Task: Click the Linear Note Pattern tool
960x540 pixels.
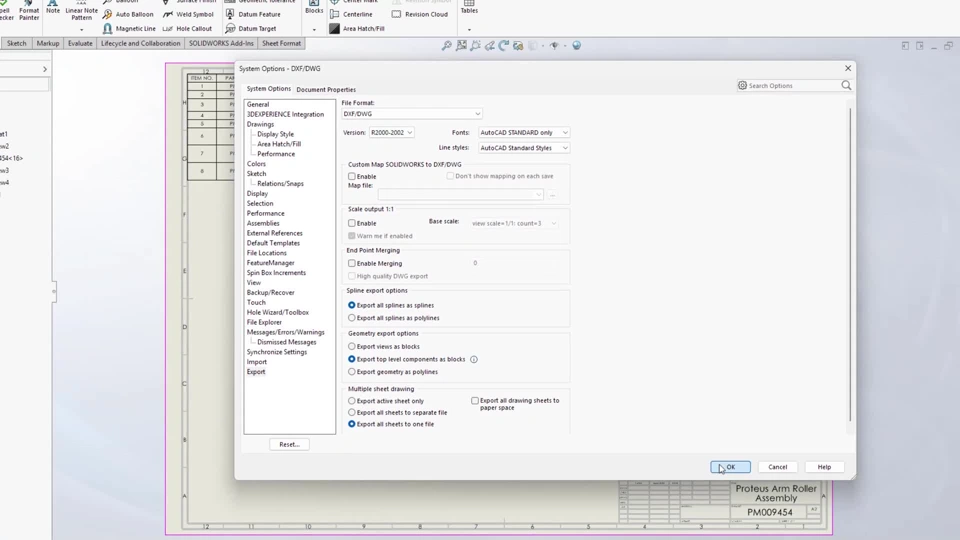Action: point(81,10)
